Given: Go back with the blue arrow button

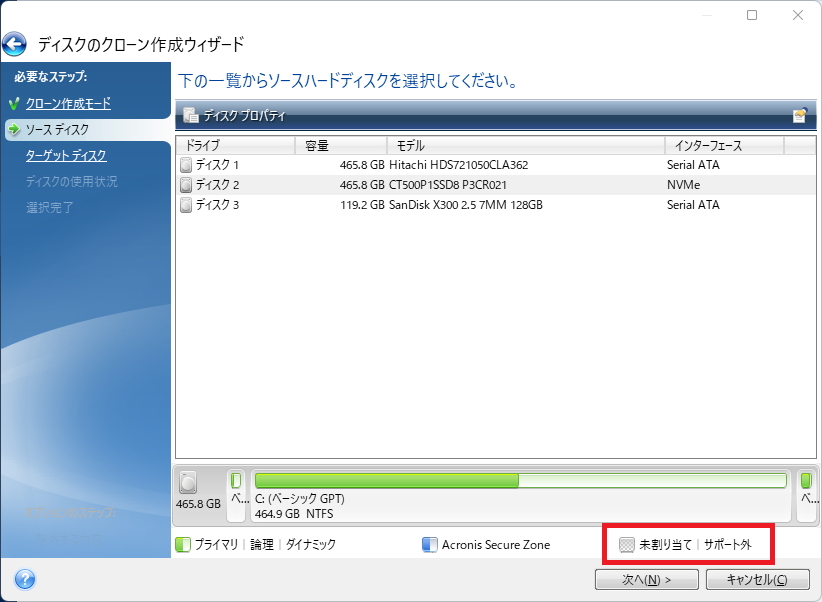Looking at the screenshot, I should coord(14,44).
